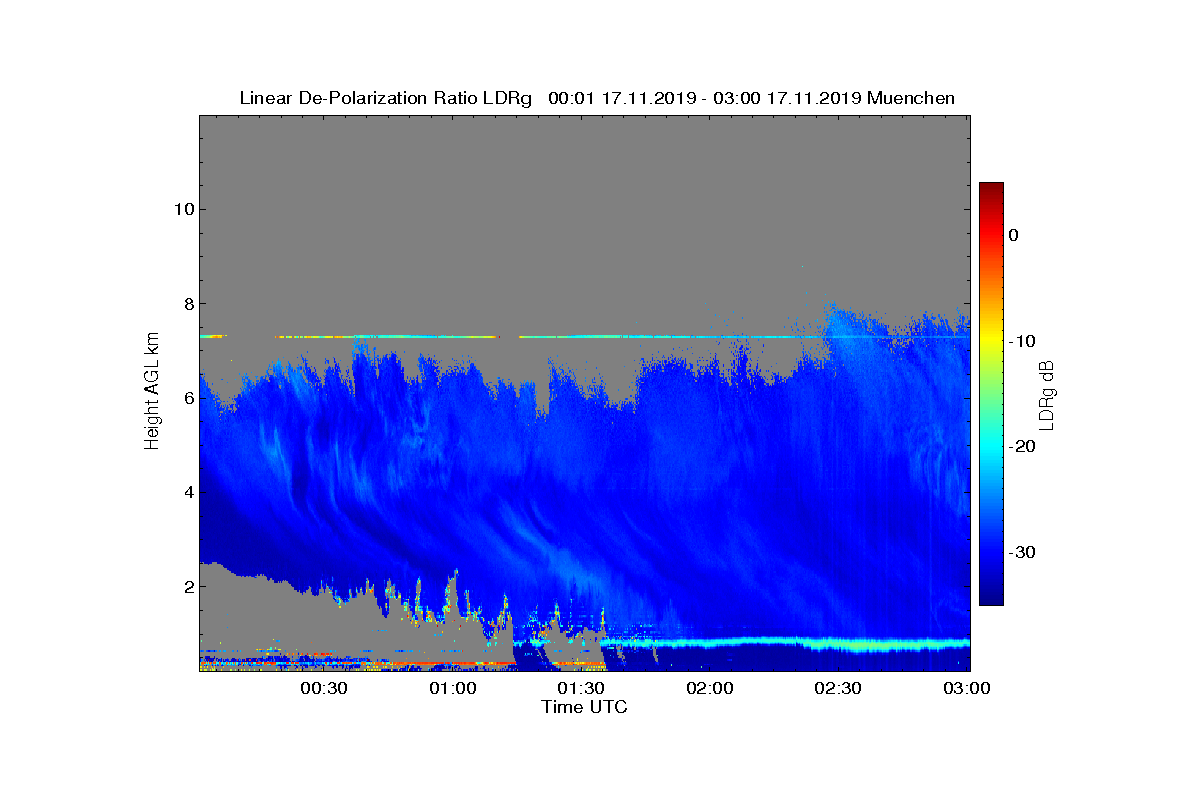Click the 01:00 time tick label
Screen dimensions: 1200x800
pyautogui.click(x=453, y=688)
